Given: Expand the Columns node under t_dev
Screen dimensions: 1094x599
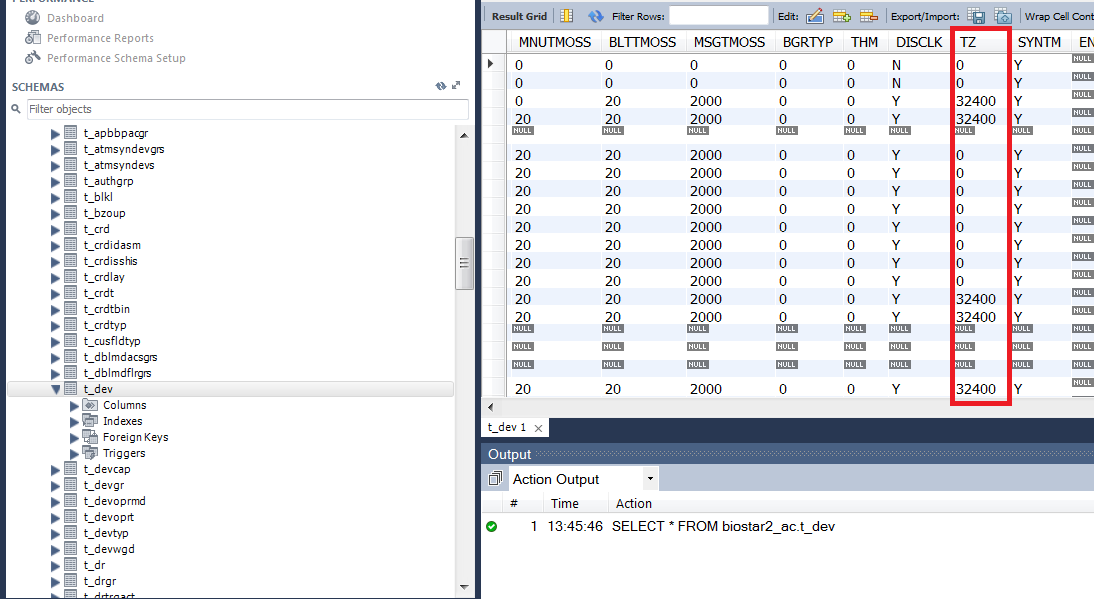Looking at the screenshot, I should coord(74,405).
